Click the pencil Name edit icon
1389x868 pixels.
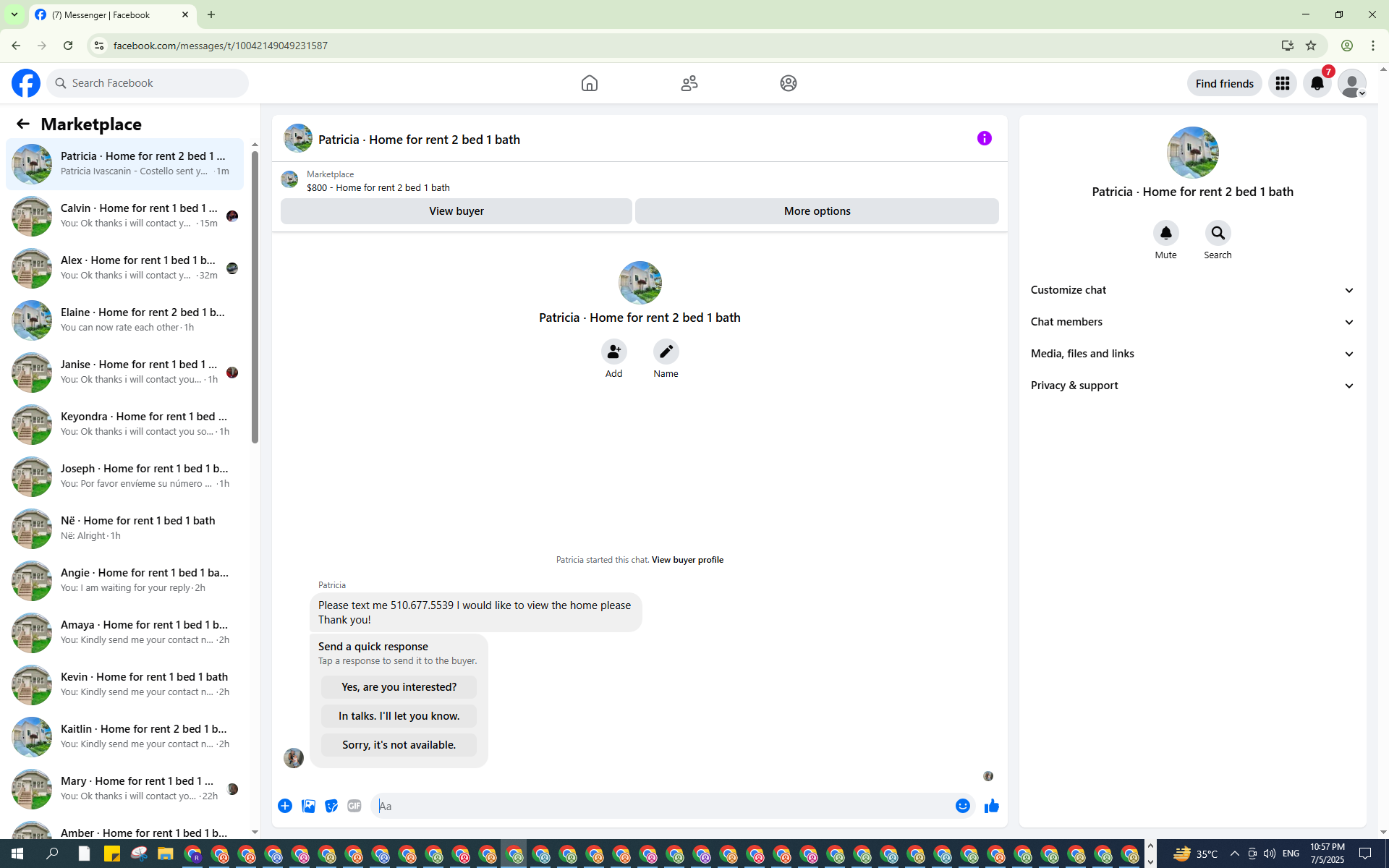666,352
